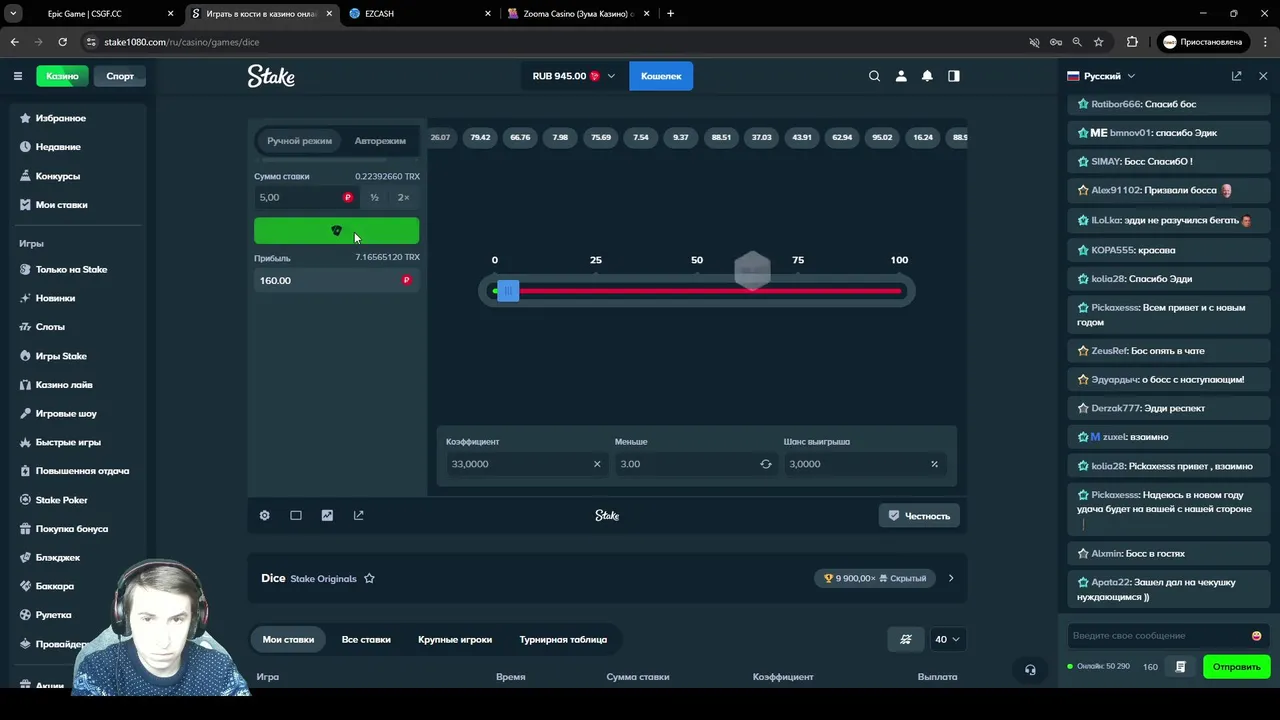
Task: Open browser tab search dropdown
Action: (14, 14)
